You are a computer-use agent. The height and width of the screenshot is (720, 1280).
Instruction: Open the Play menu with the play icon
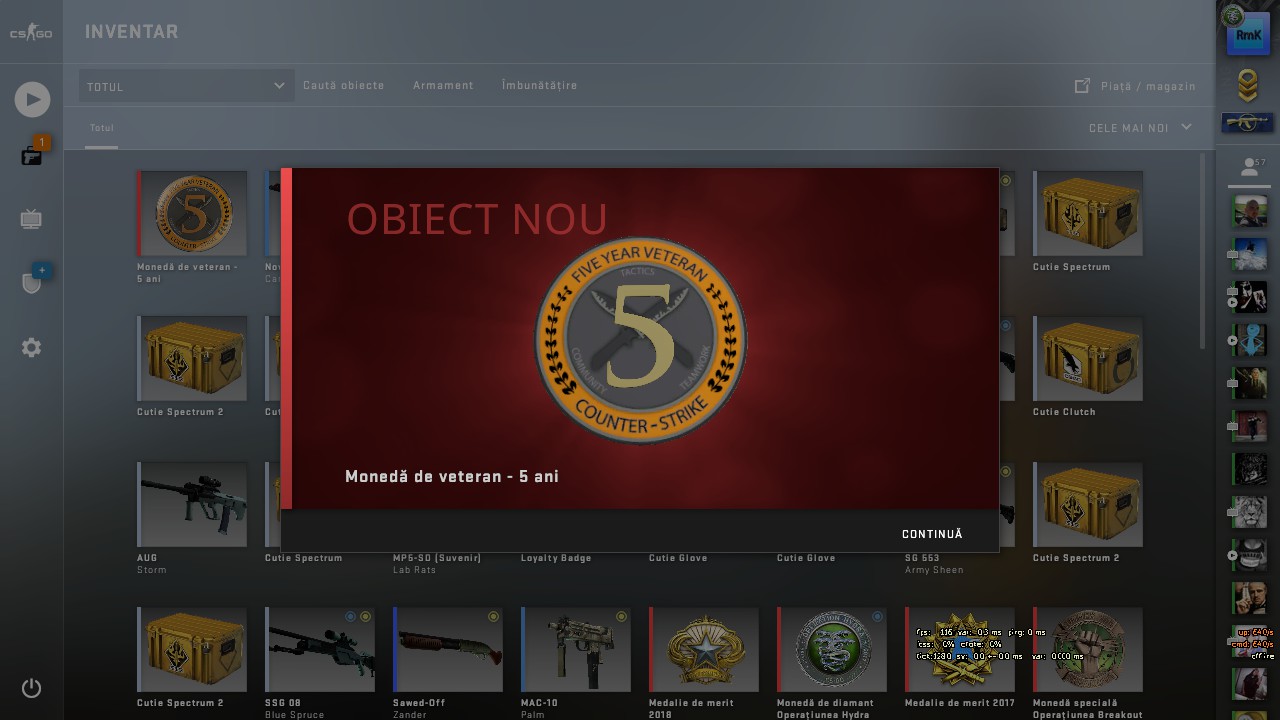32,99
